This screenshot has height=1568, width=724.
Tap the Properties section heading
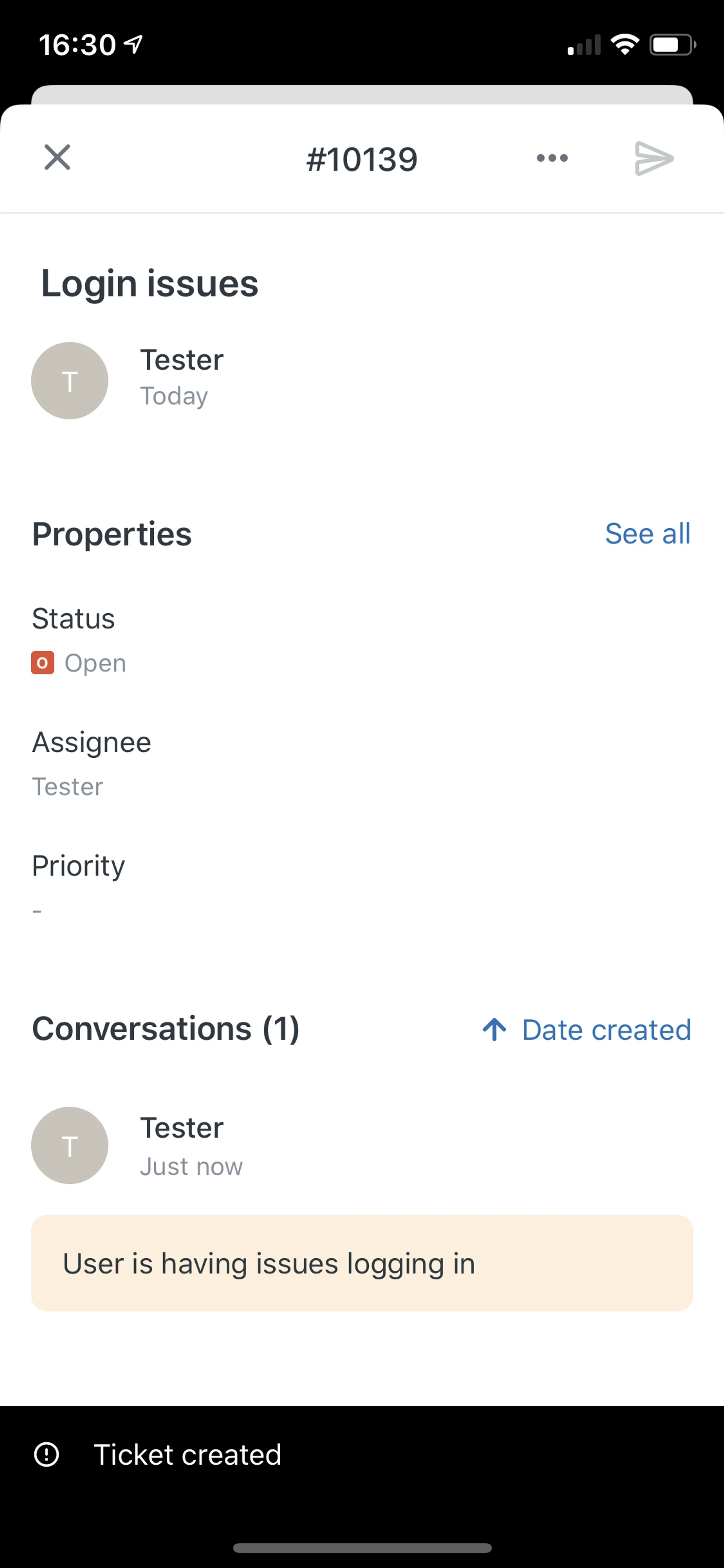tap(112, 534)
